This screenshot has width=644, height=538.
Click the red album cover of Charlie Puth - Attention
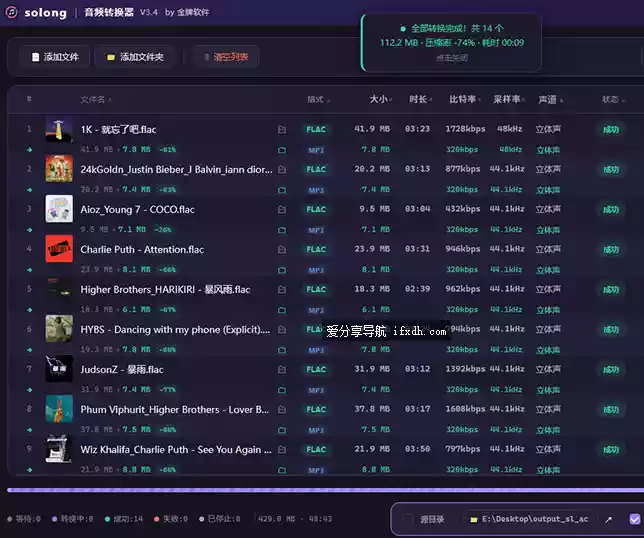coord(59,249)
